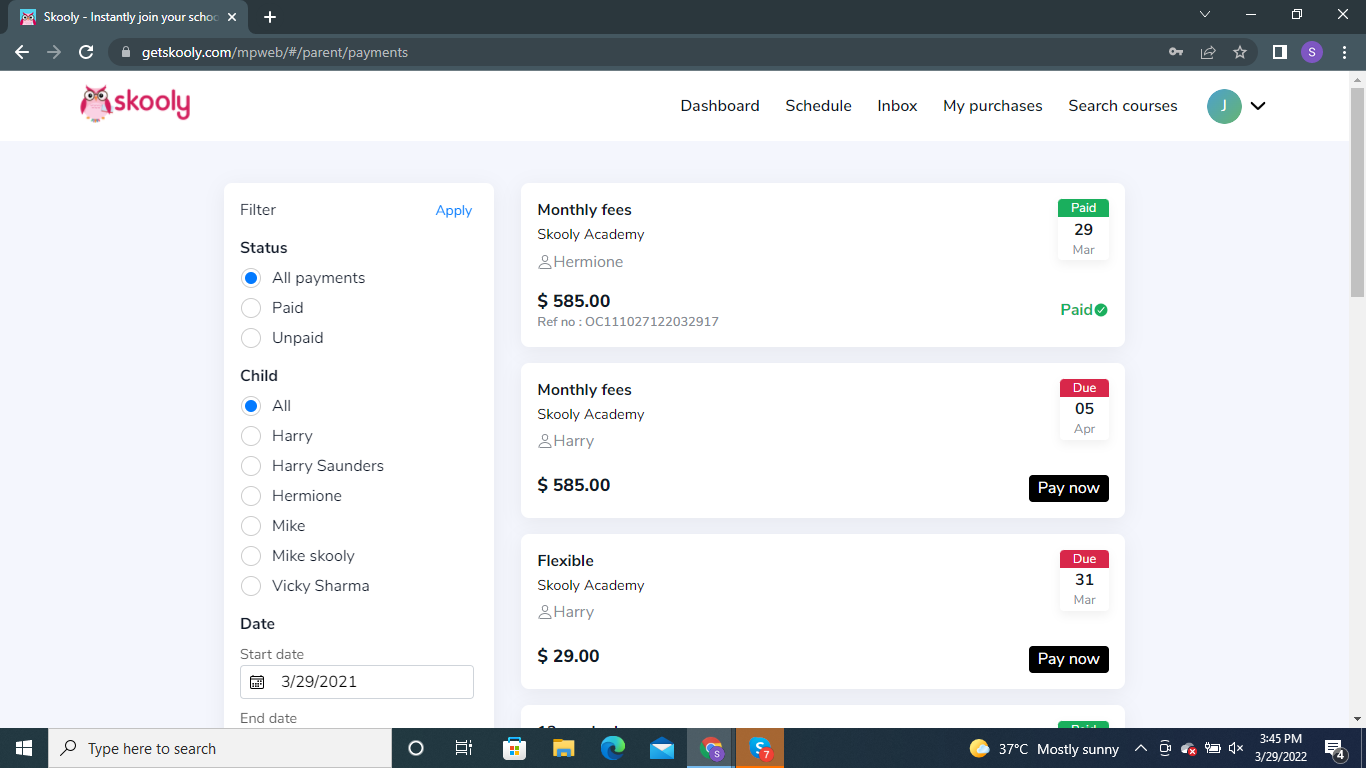This screenshot has width=1366, height=768.
Task: Show hidden tray icons chevron
Action: tap(1140, 748)
